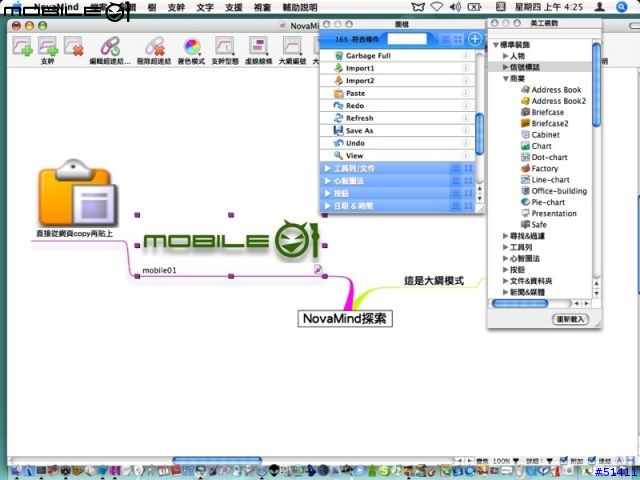The height and width of the screenshot is (480, 640).
Task: Click the reload button in adornment panel
Action: [570, 319]
